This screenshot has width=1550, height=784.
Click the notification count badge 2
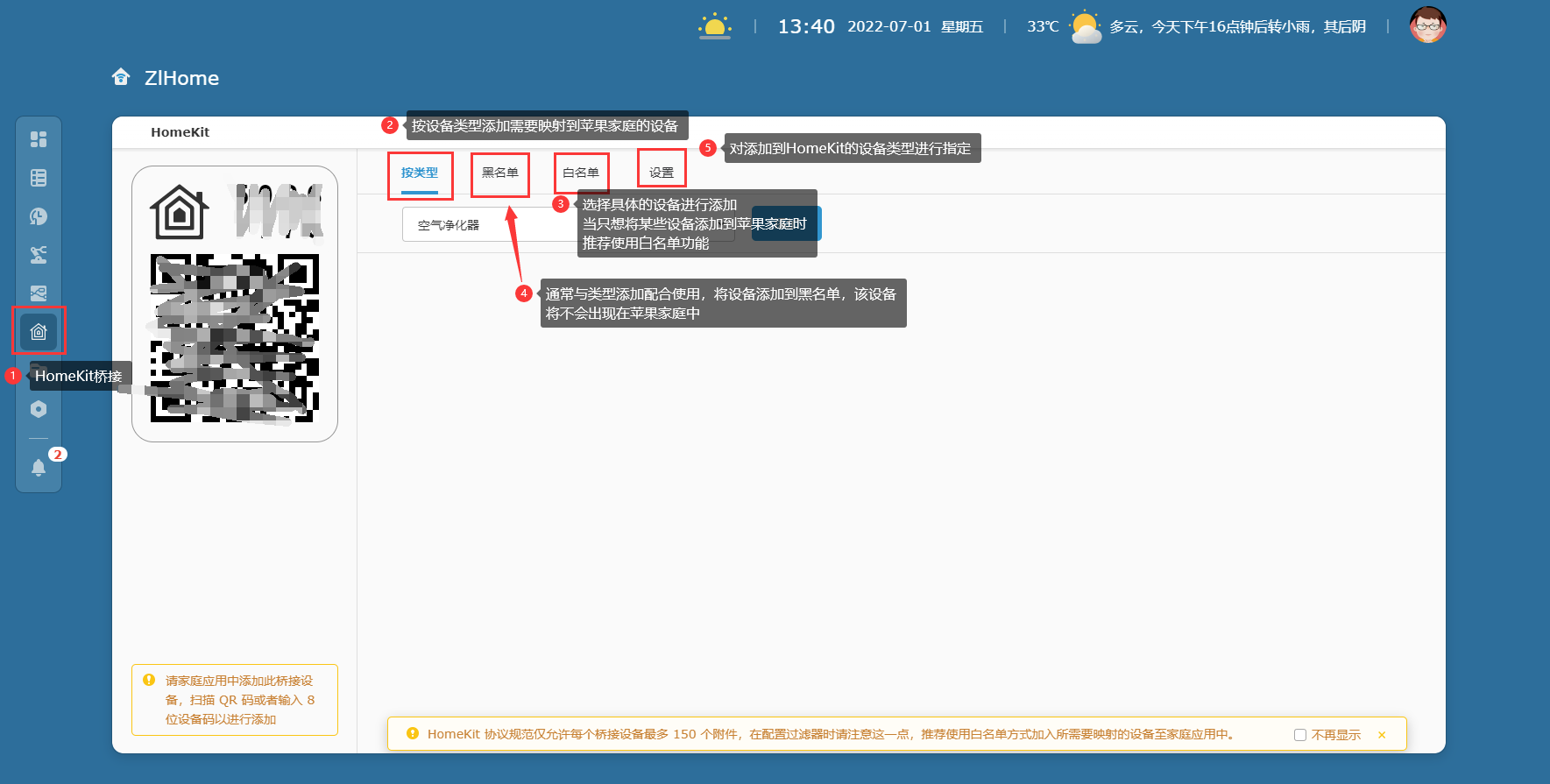58,454
